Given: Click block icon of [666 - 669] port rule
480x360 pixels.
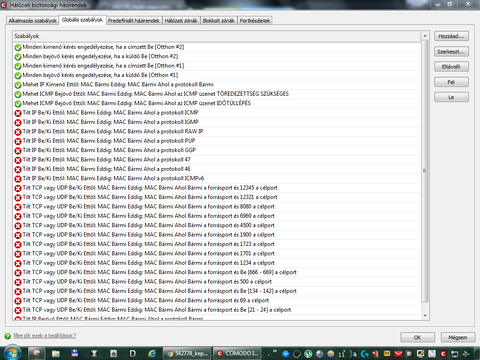Looking at the screenshot, I should 18,273.
